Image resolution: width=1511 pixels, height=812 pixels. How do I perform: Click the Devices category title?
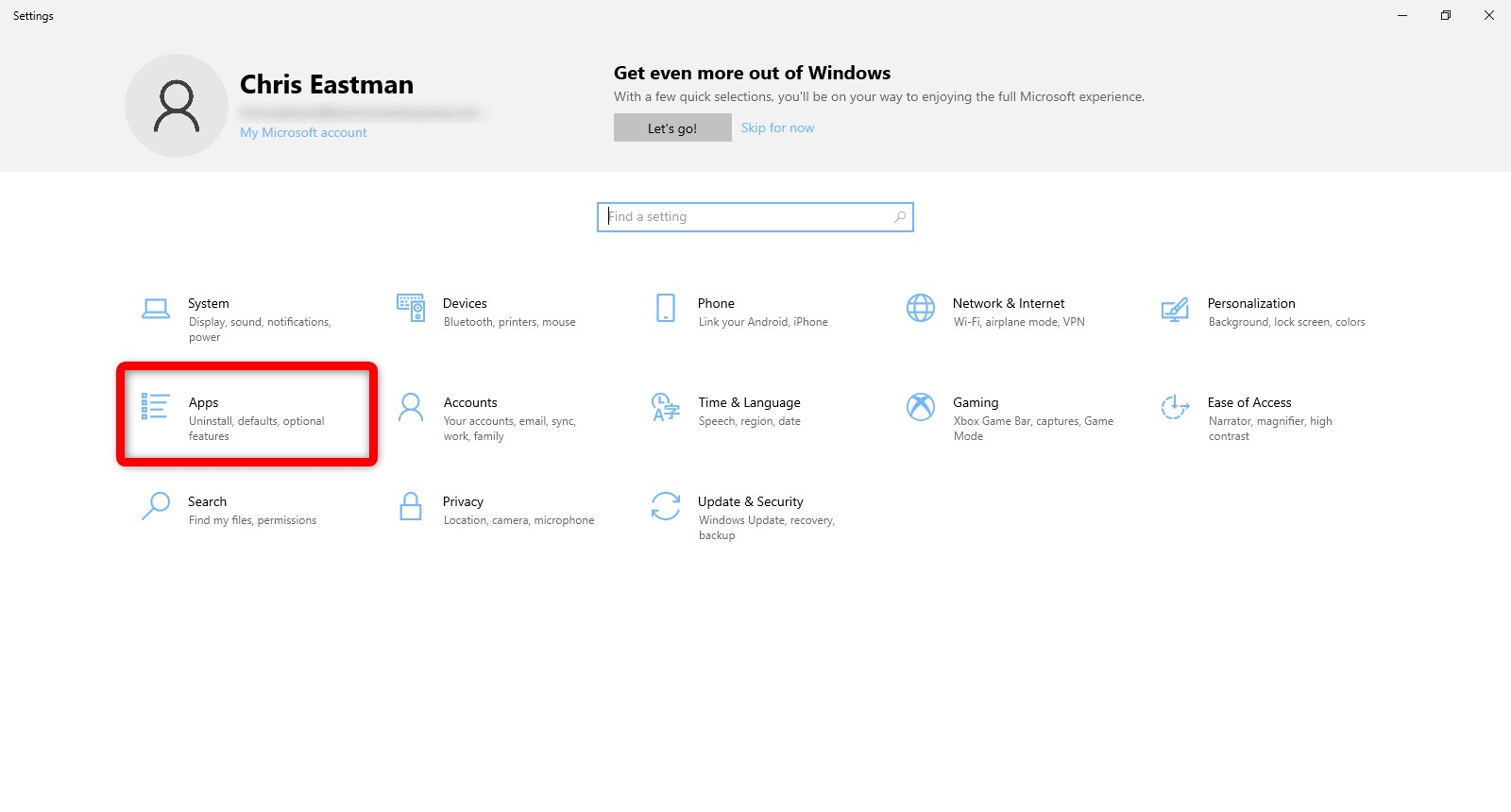click(x=465, y=303)
